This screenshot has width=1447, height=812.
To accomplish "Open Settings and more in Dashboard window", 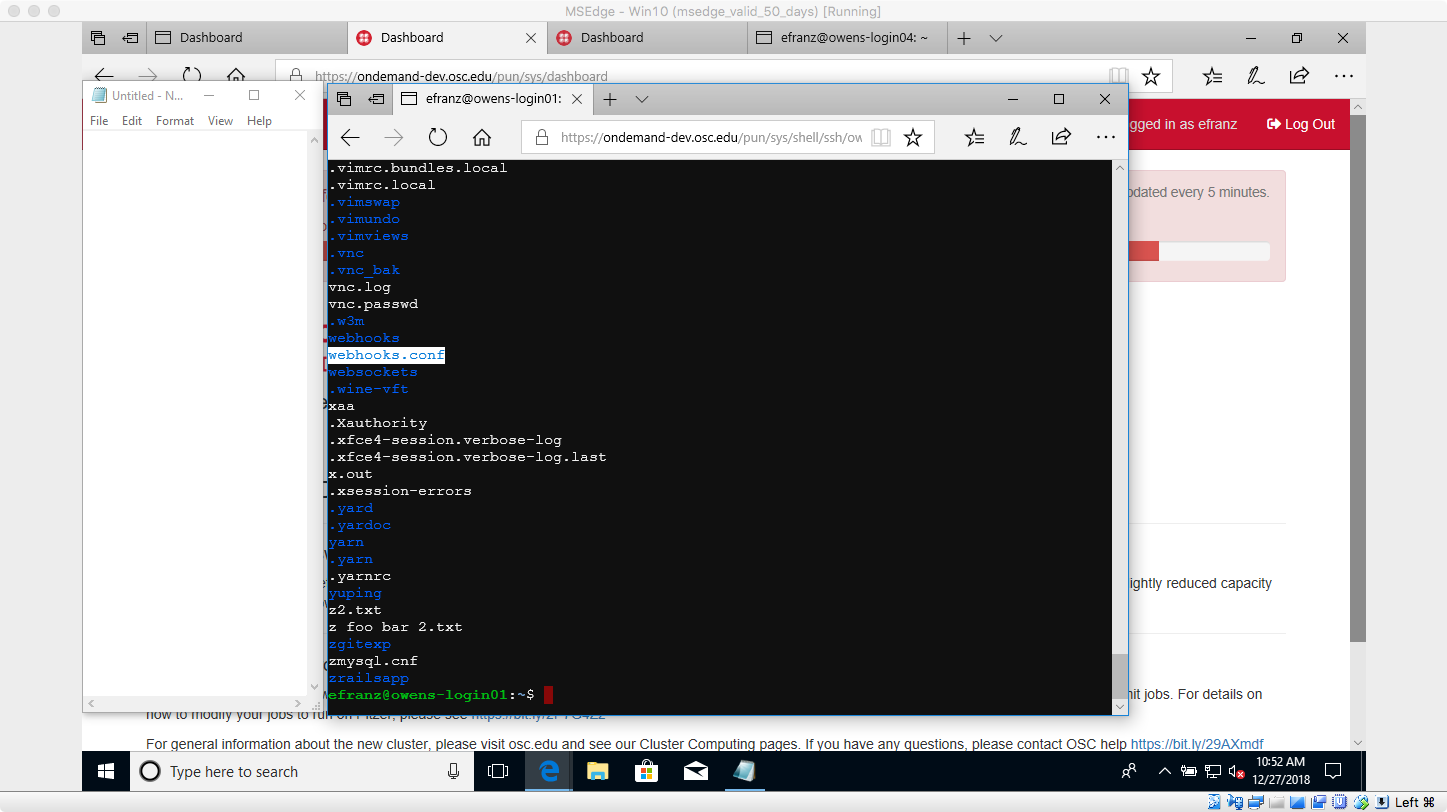I will click(1343, 76).
